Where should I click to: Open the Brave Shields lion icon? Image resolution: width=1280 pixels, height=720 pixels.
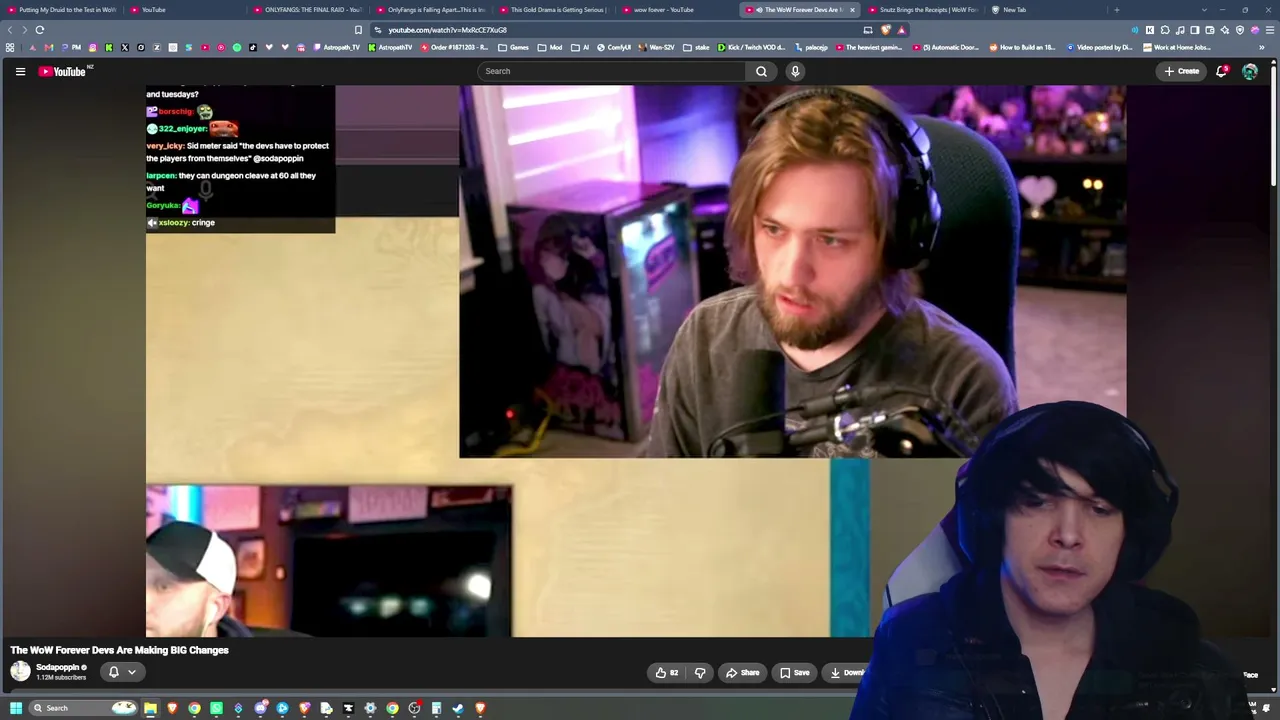(885, 30)
